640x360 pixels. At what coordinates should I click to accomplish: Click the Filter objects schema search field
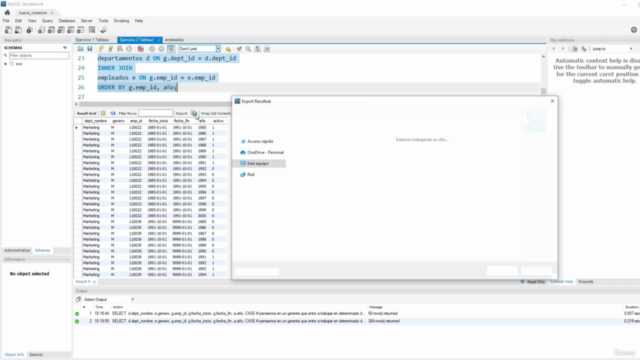pos(39,56)
